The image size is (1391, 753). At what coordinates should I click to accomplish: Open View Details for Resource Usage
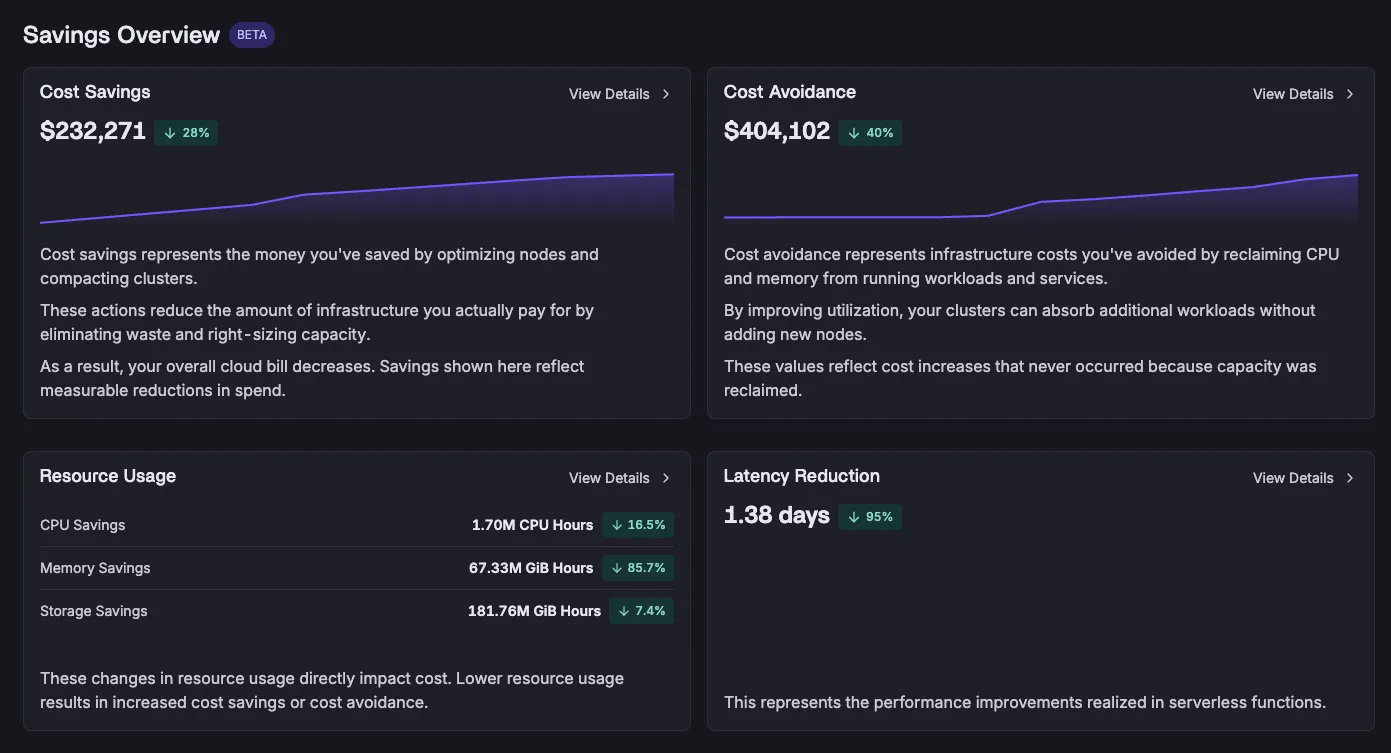click(x=619, y=478)
